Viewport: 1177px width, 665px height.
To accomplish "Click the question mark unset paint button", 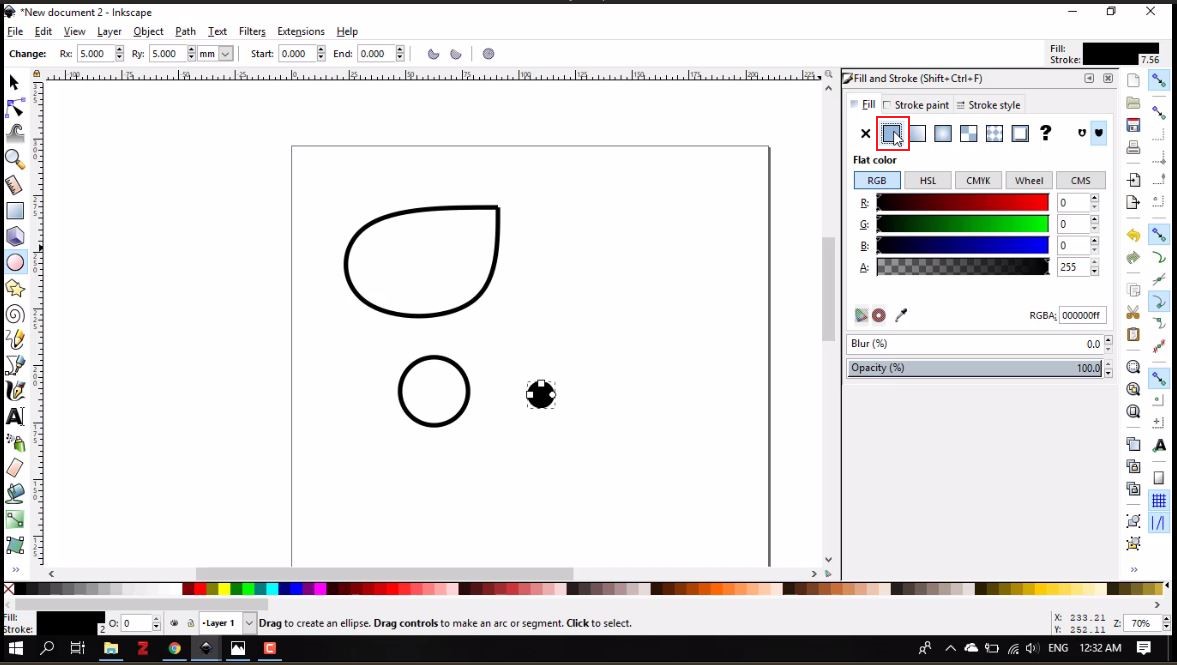I will (1046, 134).
